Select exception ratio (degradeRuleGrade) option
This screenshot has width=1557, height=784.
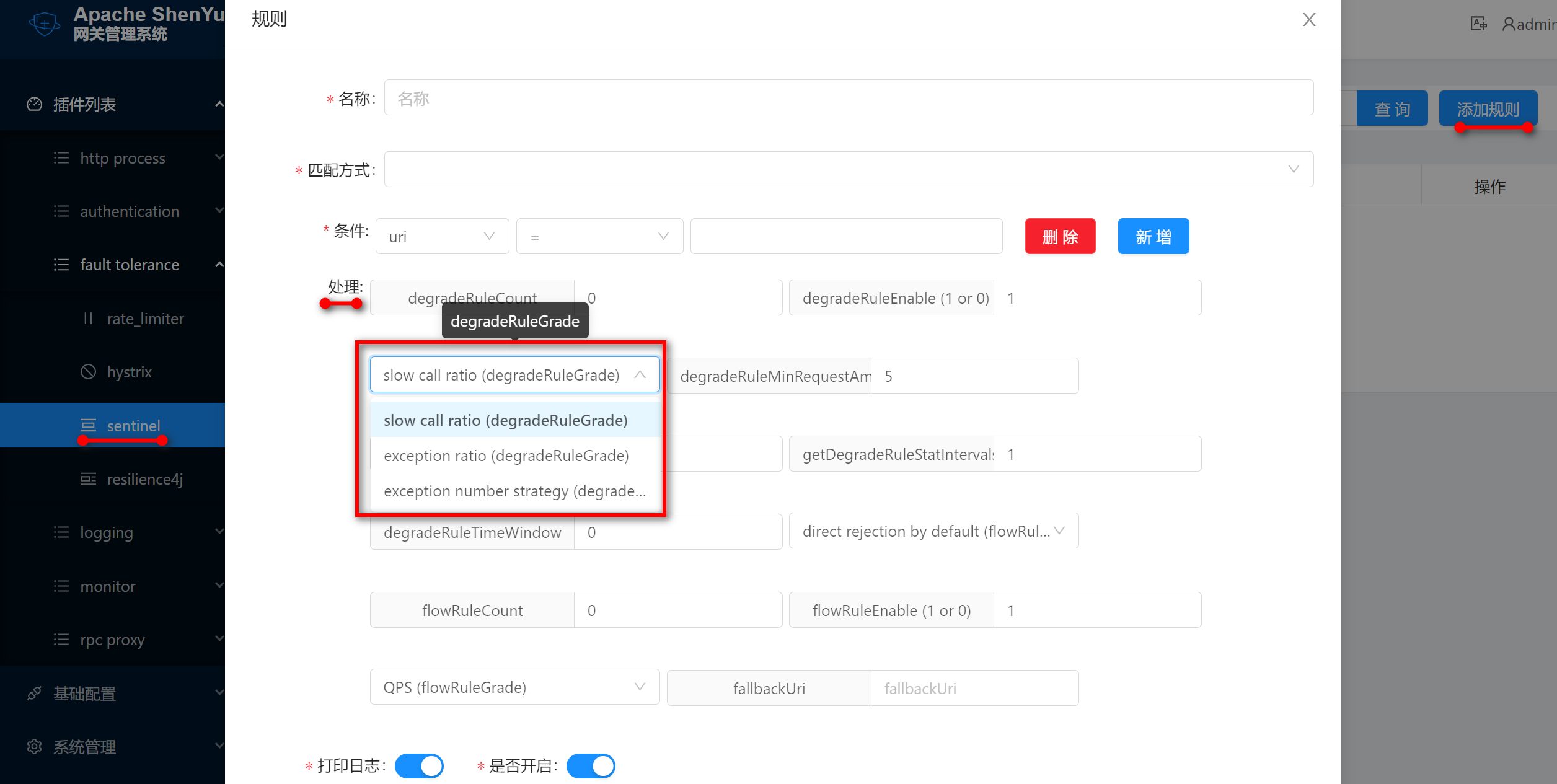[x=506, y=456]
